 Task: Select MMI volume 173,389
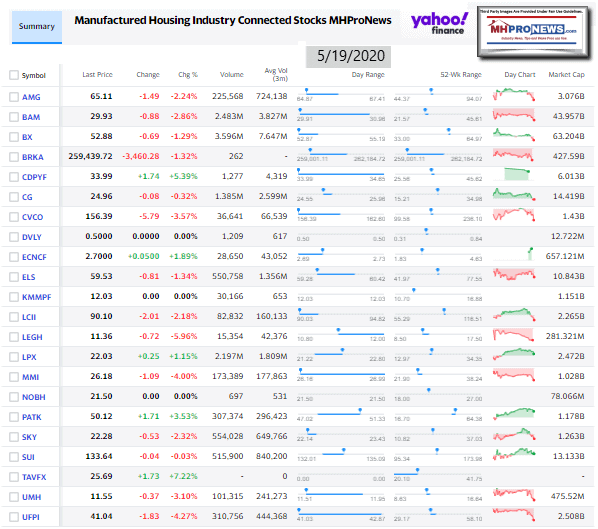(x=228, y=376)
